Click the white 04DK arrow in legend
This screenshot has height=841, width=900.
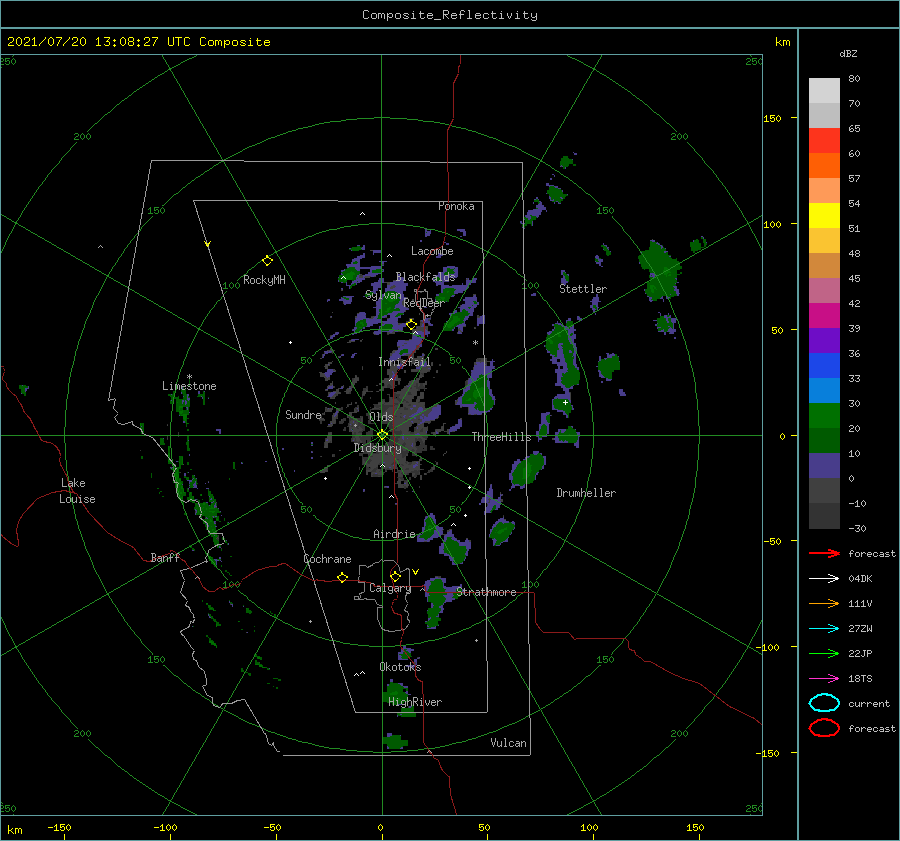point(824,579)
